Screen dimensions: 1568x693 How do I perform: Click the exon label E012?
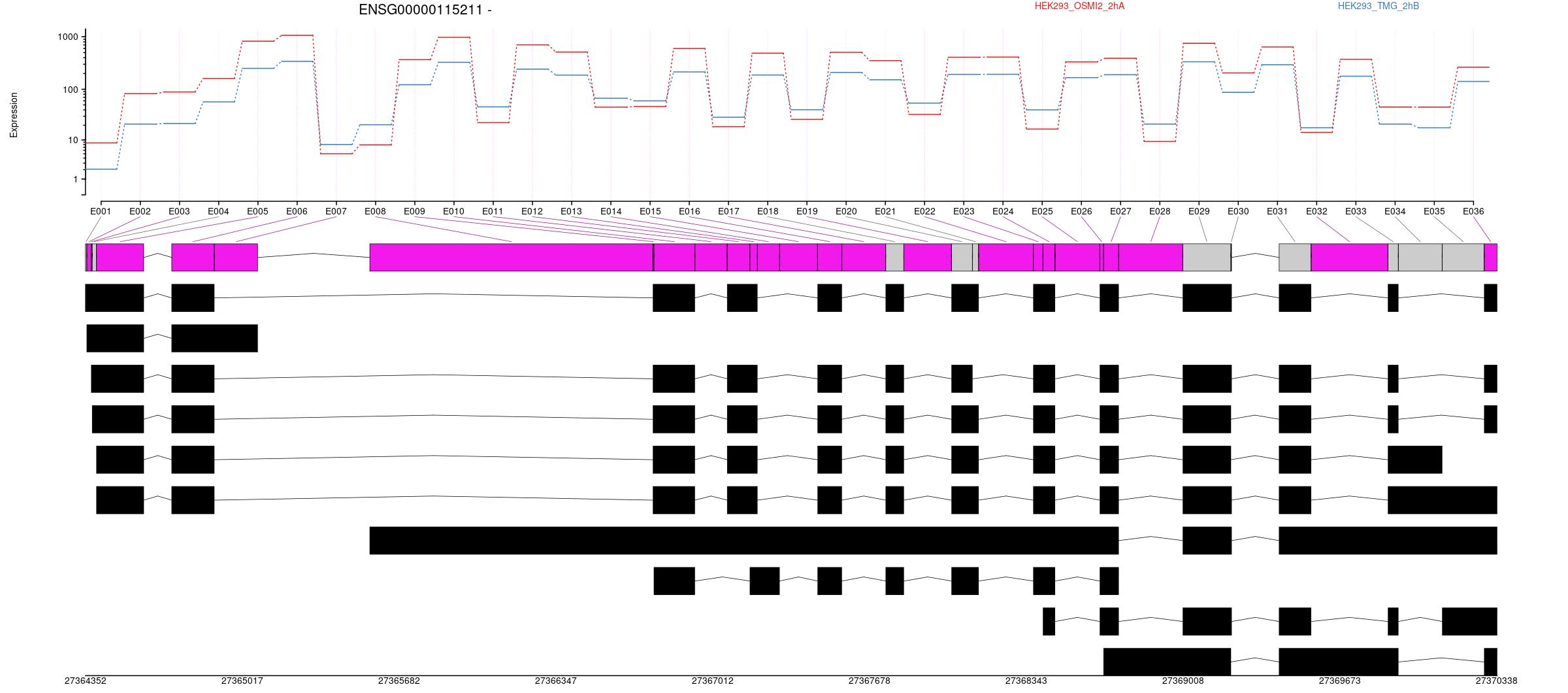[532, 211]
